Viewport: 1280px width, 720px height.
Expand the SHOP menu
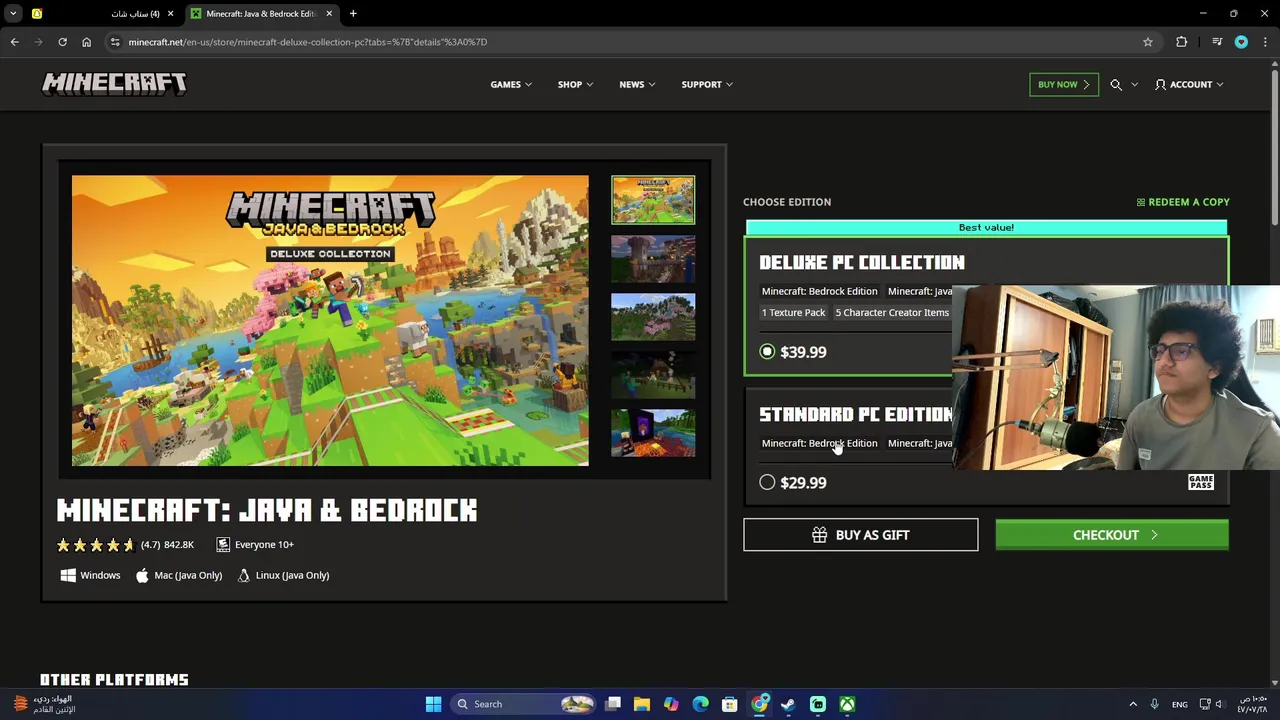pos(575,85)
